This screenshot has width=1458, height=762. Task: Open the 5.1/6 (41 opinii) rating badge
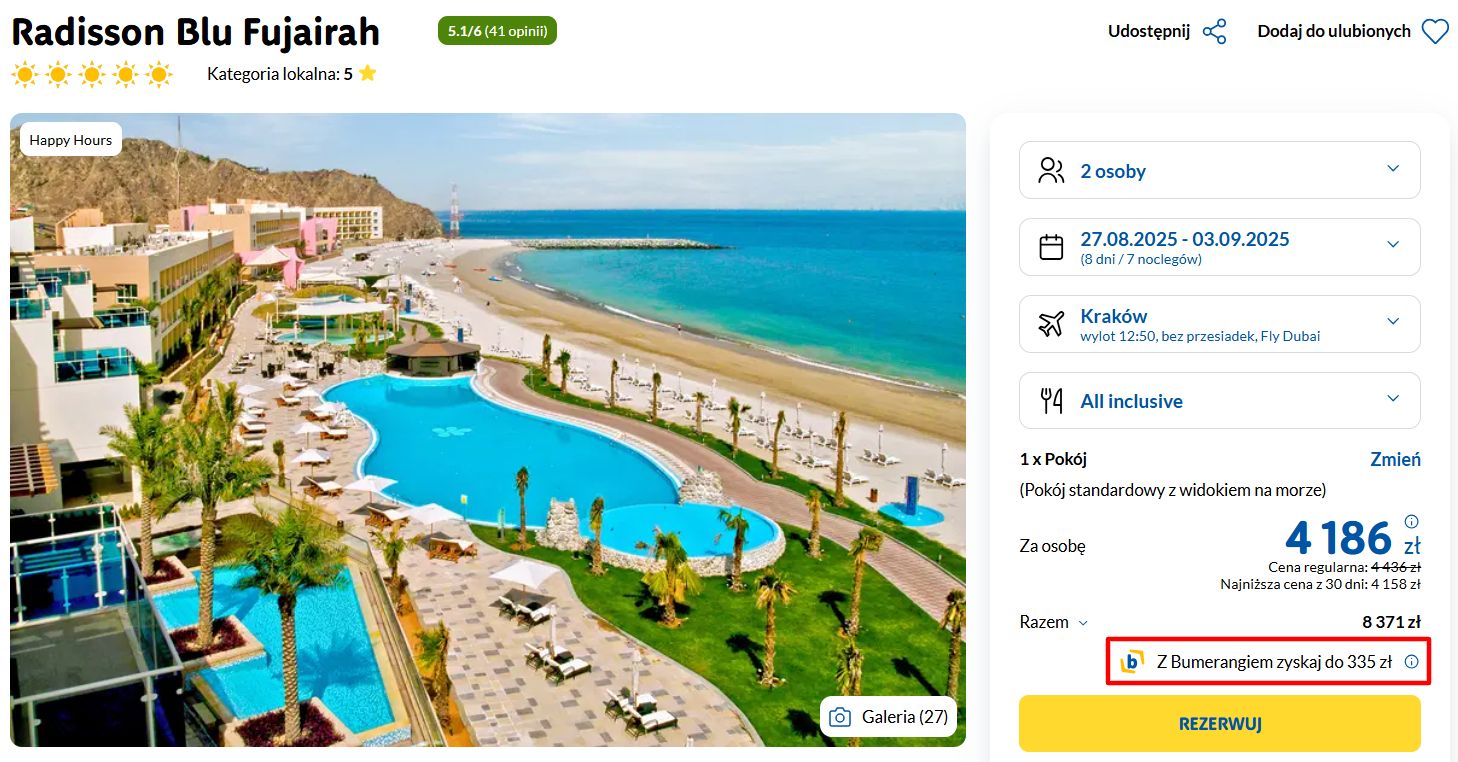pos(497,31)
